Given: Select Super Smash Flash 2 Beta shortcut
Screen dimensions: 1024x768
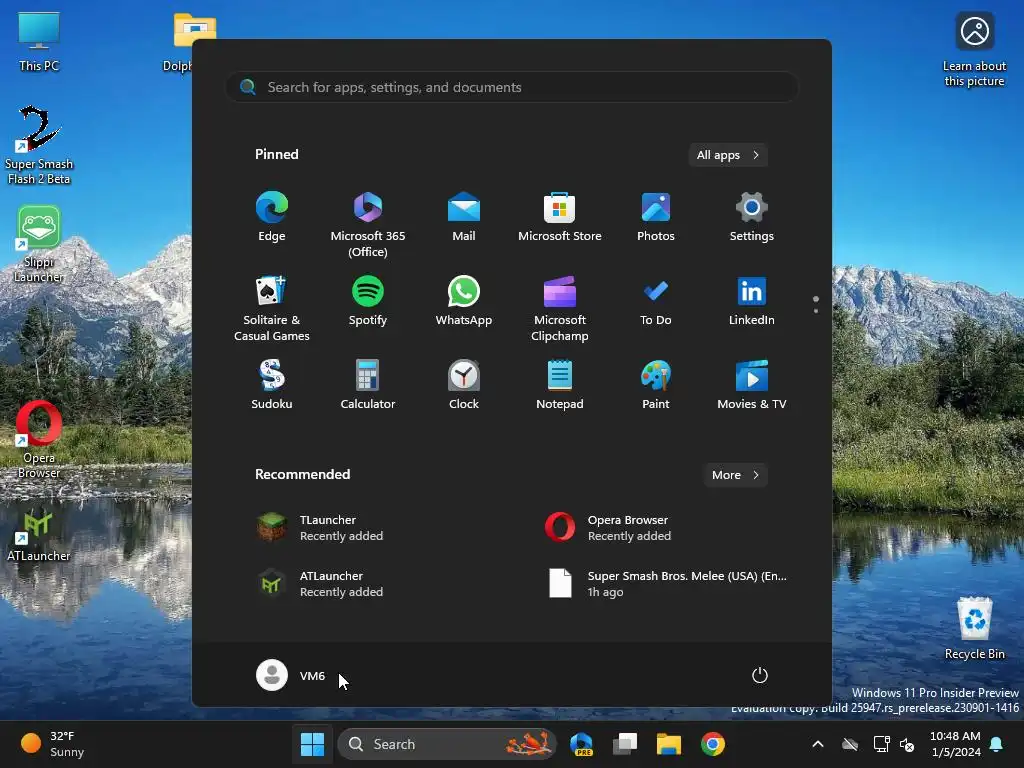Looking at the screenshot, I should [x=39, y=145].
